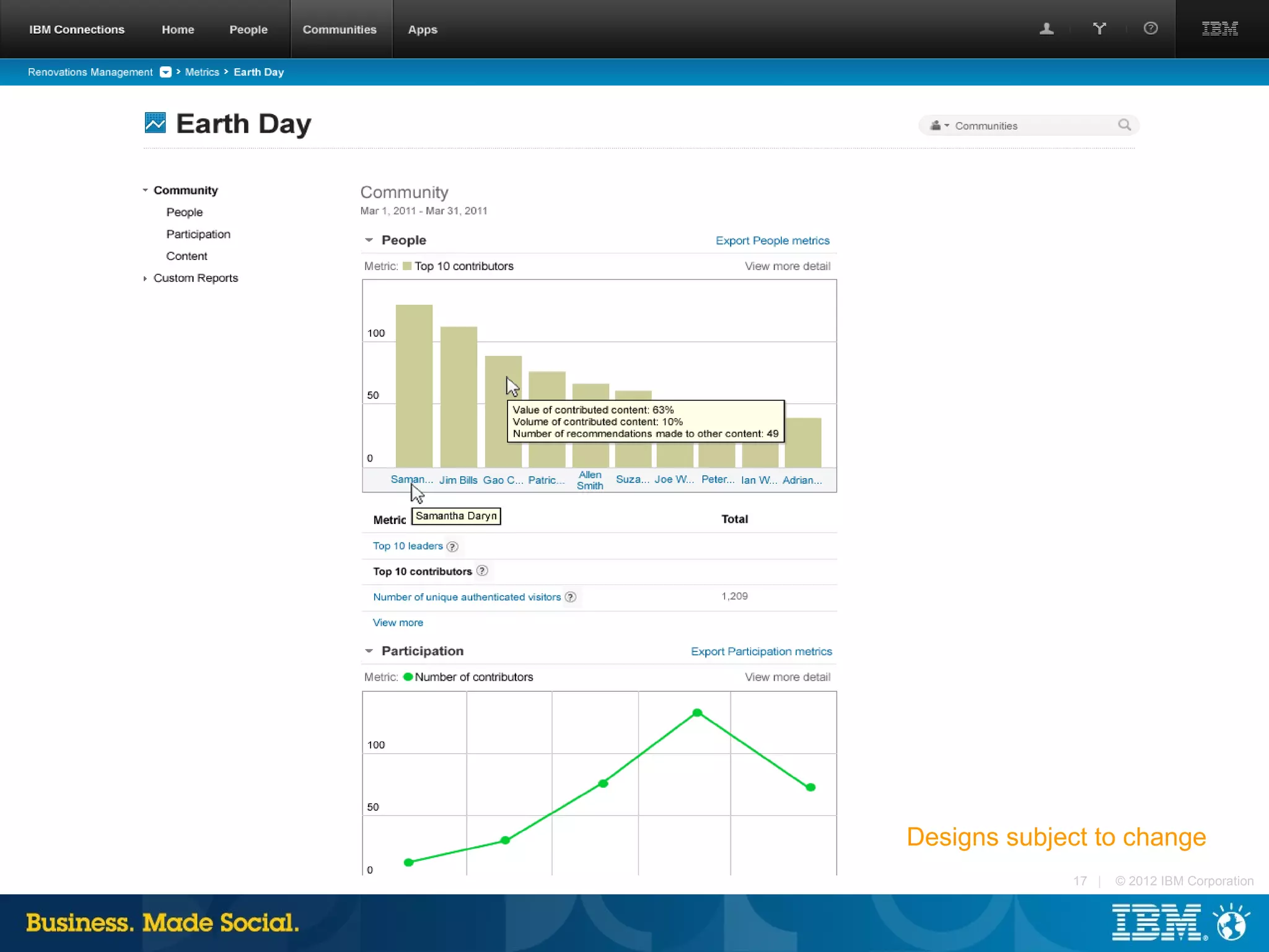The image size is (1269, 952).
Task: Click the tallest bar for Samantha
Action: point(414,386)
